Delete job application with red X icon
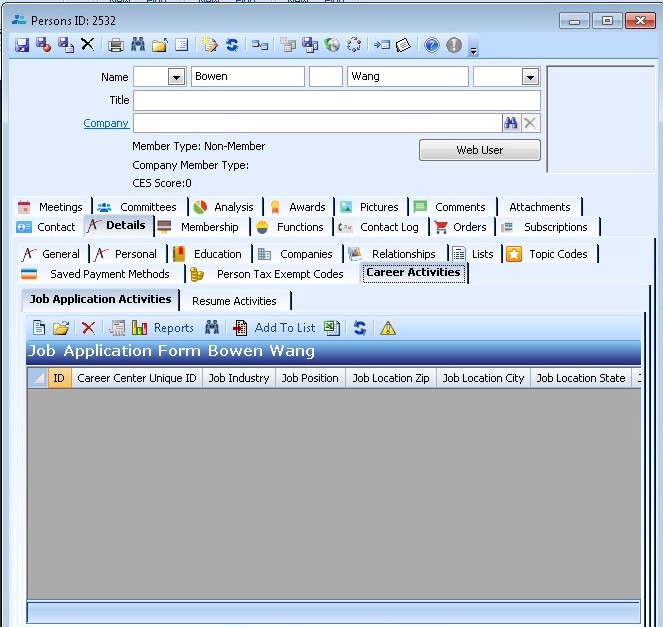Image resolution: width=663 pixels, height=627 pixels. click(x=88, y=328)
